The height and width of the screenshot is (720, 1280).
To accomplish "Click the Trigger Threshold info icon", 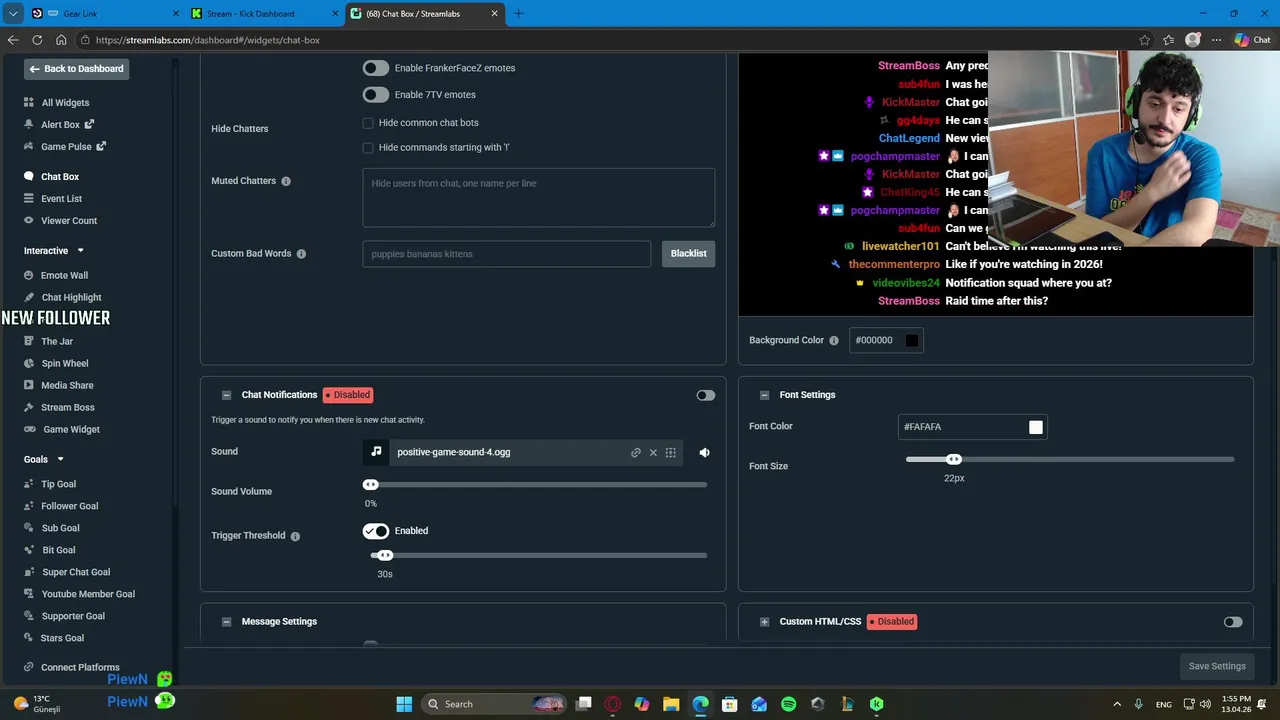I will [x=295, y=537].
